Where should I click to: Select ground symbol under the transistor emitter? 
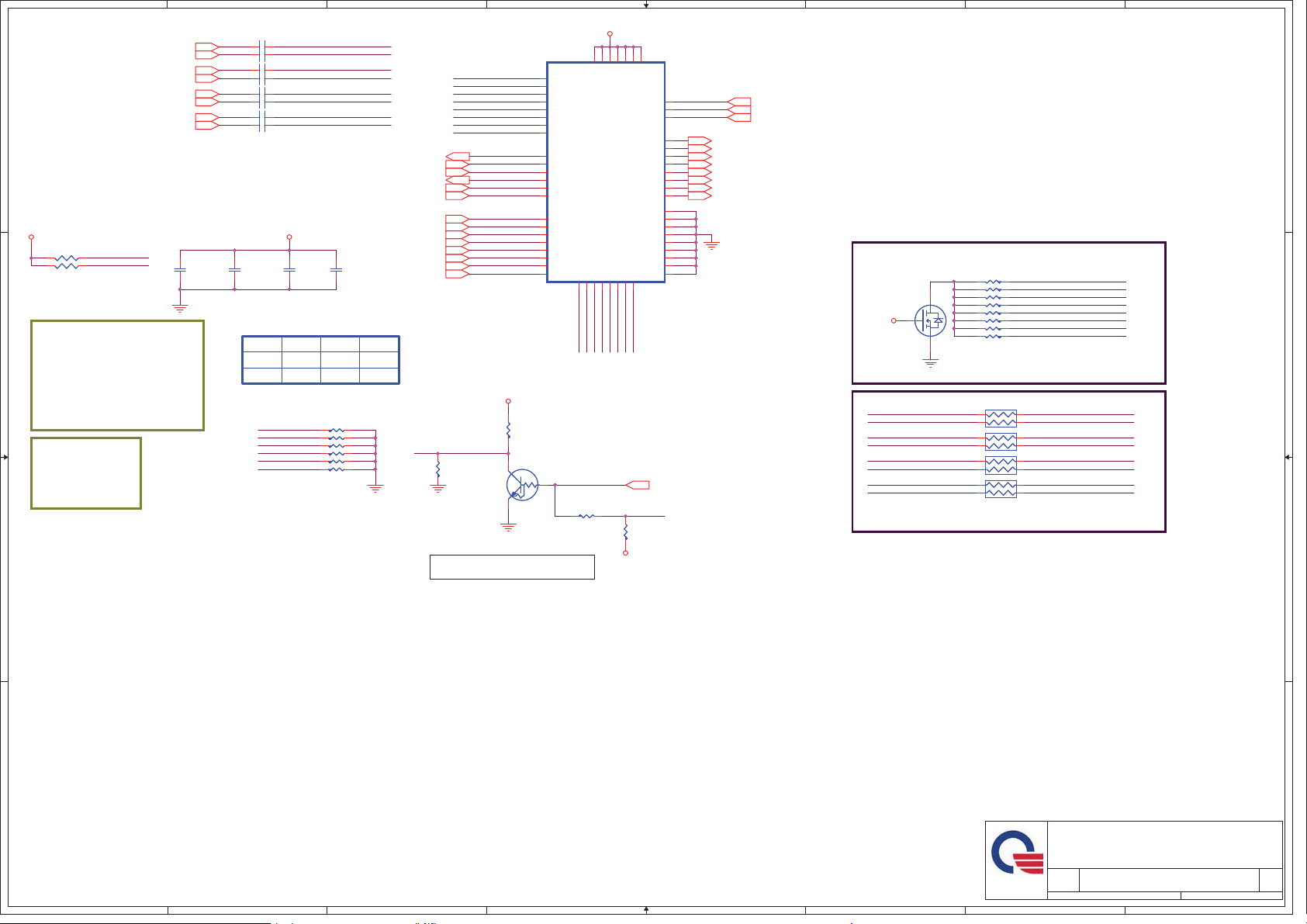click(x=508, y=528)
